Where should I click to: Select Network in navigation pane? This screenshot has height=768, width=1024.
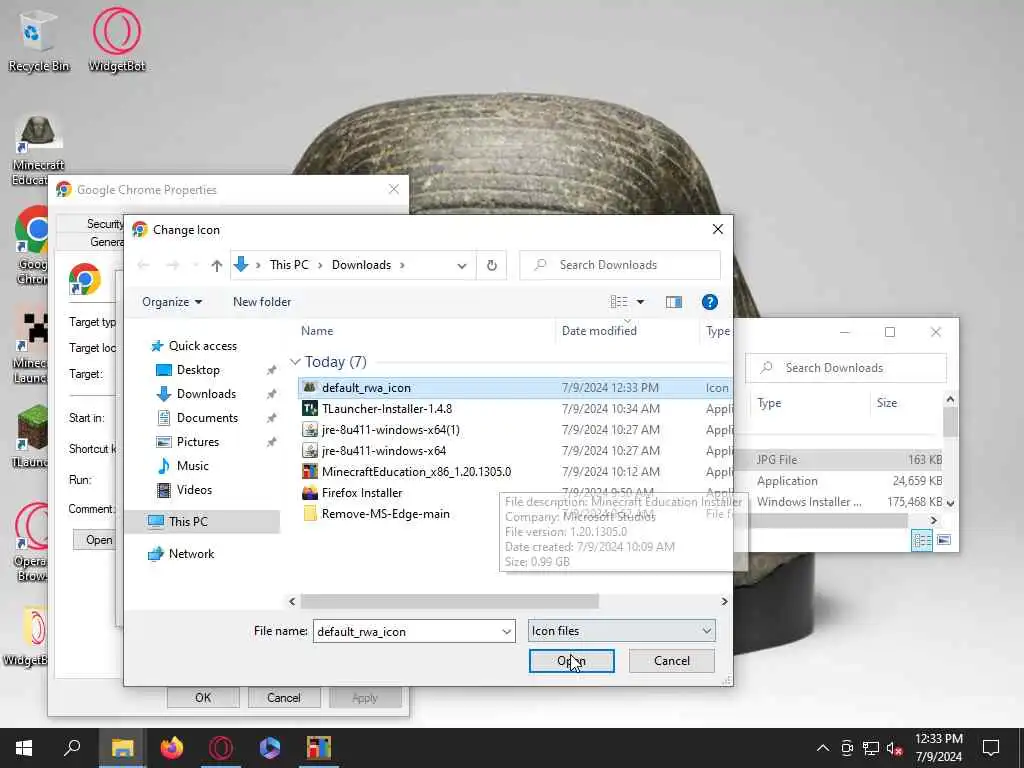(182, 554)
